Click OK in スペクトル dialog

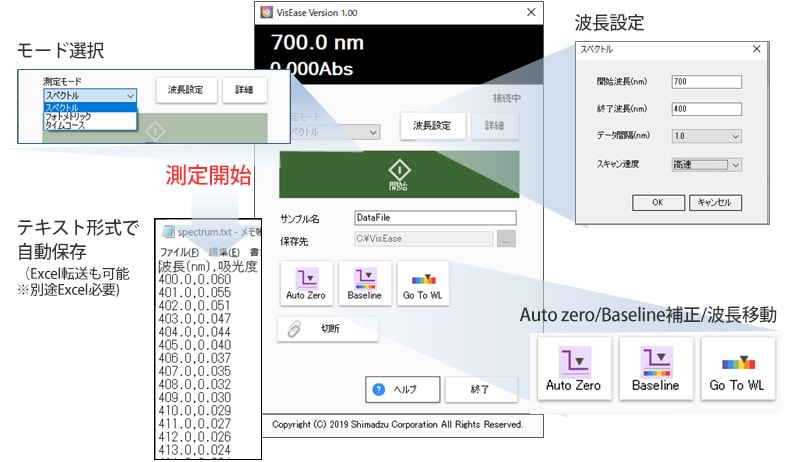(658, 203)
